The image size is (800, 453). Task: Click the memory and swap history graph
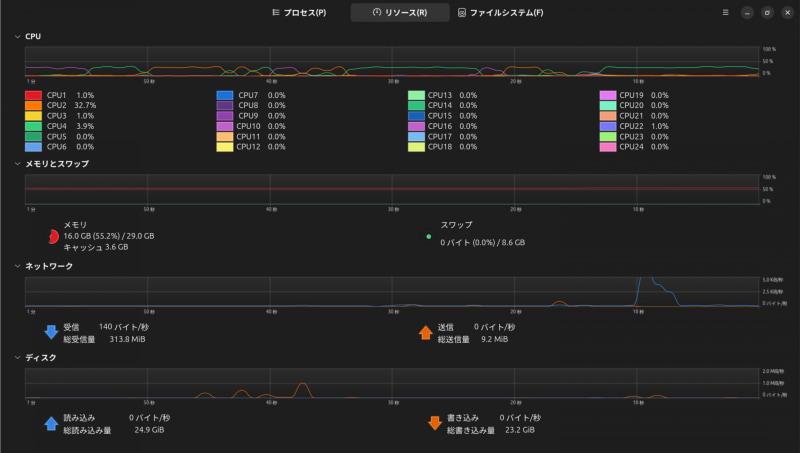[392, 189]
